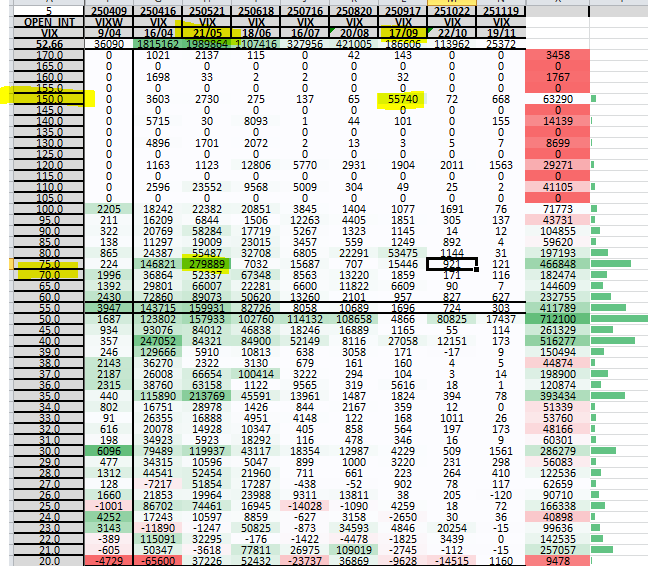The image size is (648, 566).
Task: Select the cell containing 115890
Action: 158,396
